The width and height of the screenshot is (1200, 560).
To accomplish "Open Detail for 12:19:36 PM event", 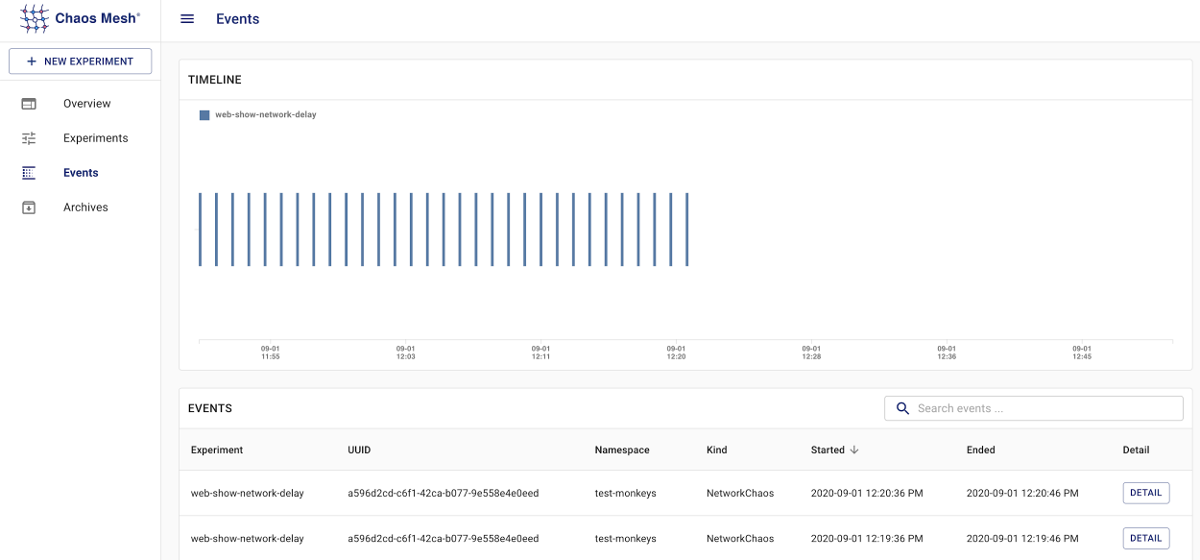I will (1145, 538).
